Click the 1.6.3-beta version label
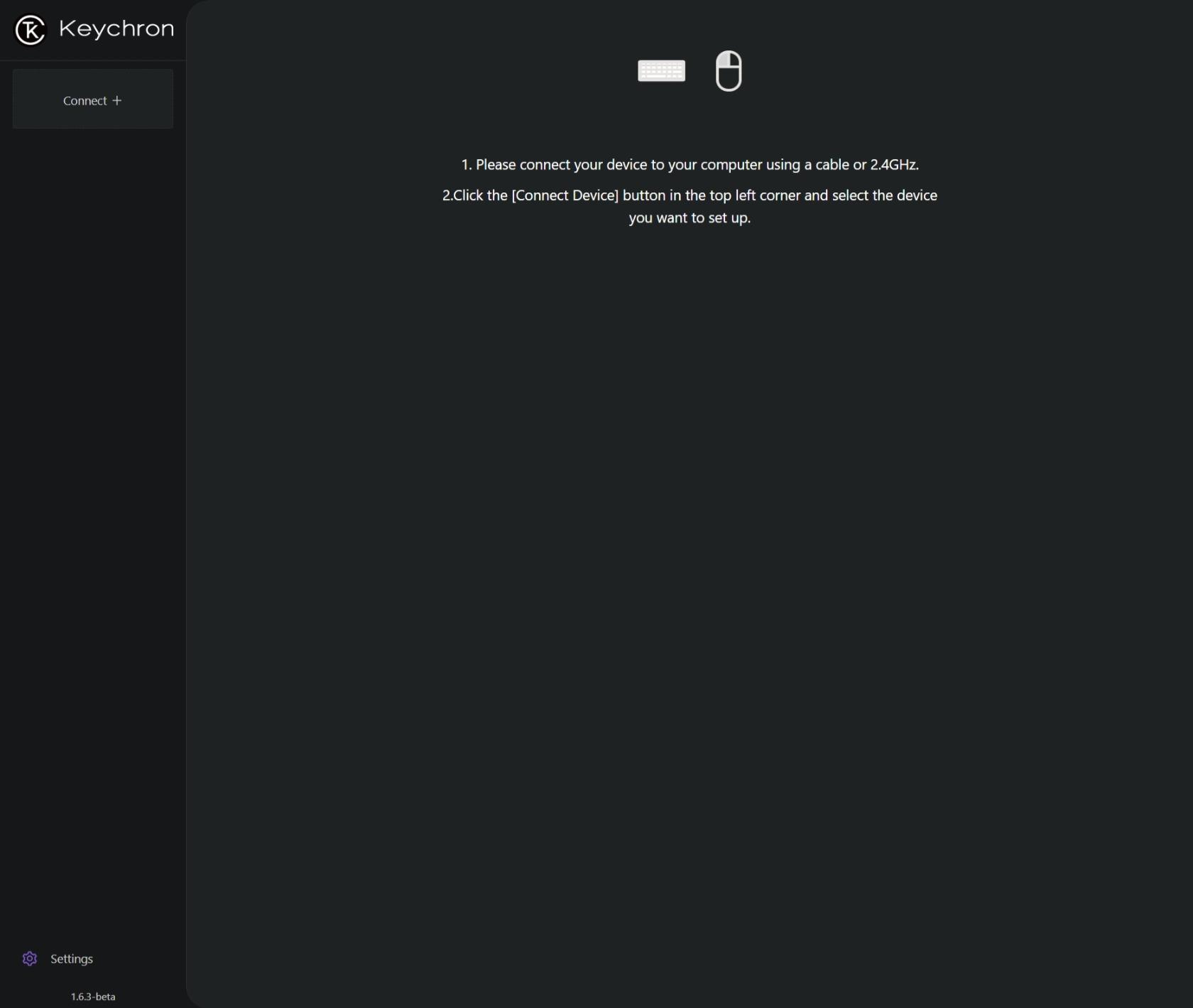 (x=93, y=997)
